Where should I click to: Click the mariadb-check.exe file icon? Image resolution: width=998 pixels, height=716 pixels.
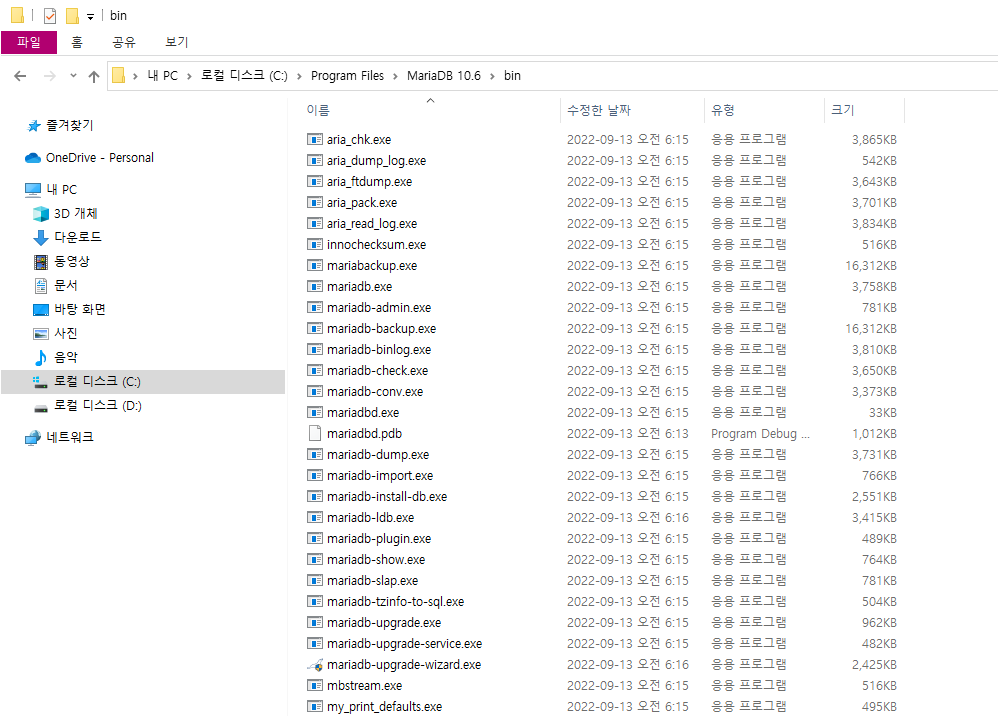click(x=314, y=370)
